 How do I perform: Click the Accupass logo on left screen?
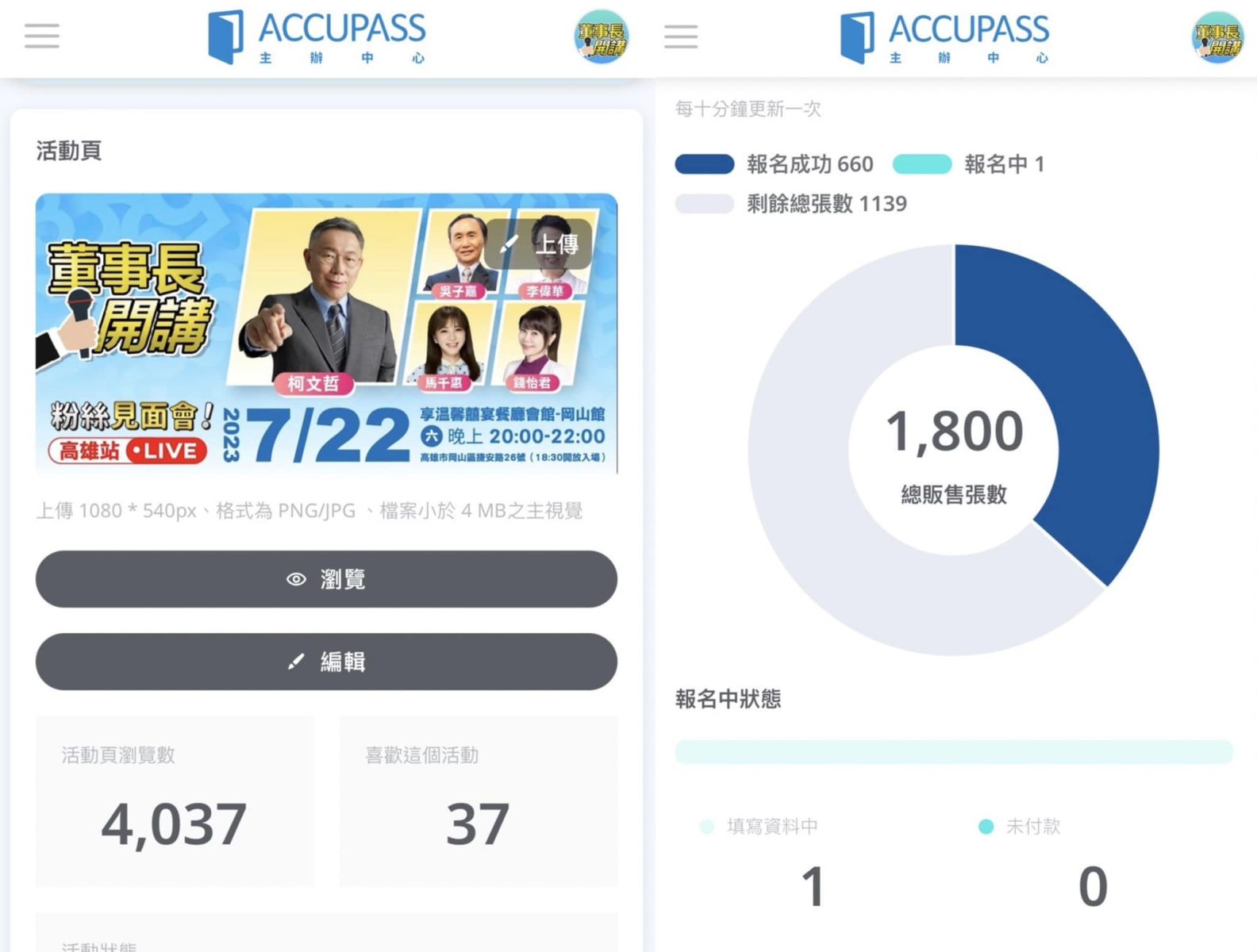317,36
